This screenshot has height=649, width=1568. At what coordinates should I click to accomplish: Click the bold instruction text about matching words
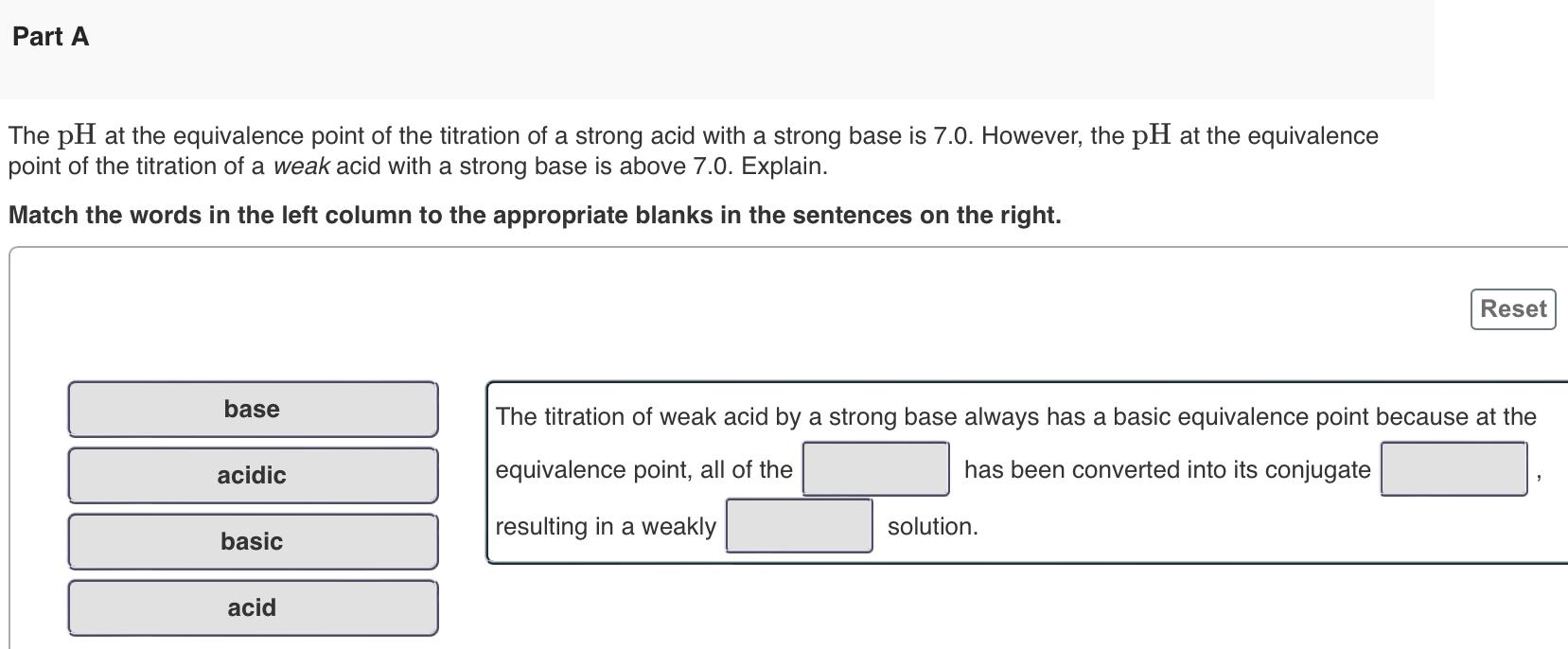click(x=534, y=215)
